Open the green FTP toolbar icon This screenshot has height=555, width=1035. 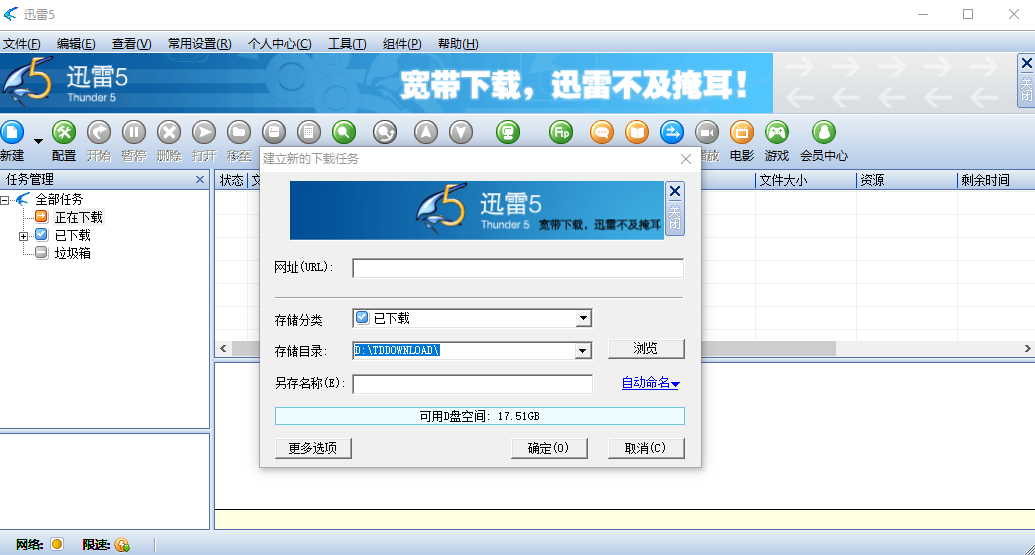(x=561, y=133)
